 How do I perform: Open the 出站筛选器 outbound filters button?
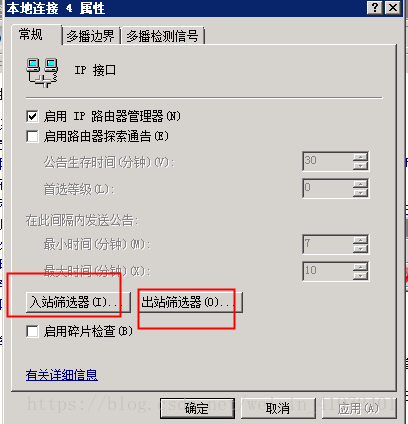(190, 302)
